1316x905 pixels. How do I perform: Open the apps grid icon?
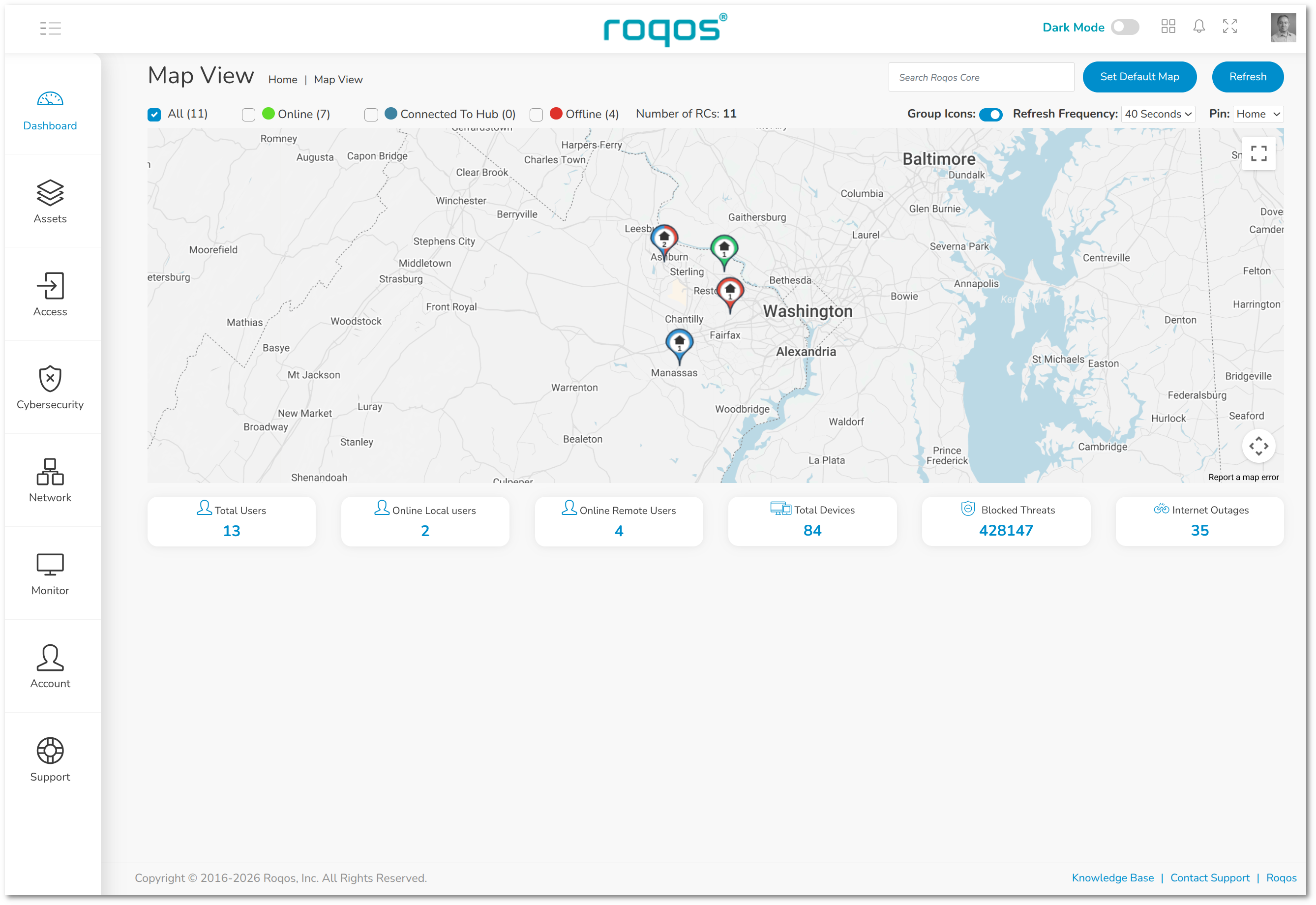[x=1168, y=27]
